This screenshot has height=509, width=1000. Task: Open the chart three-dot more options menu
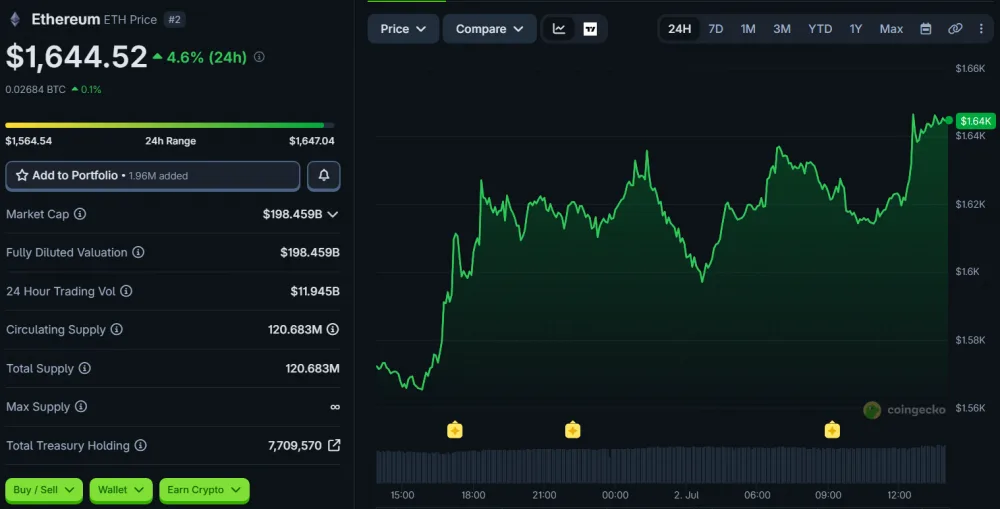coord(982,29)
